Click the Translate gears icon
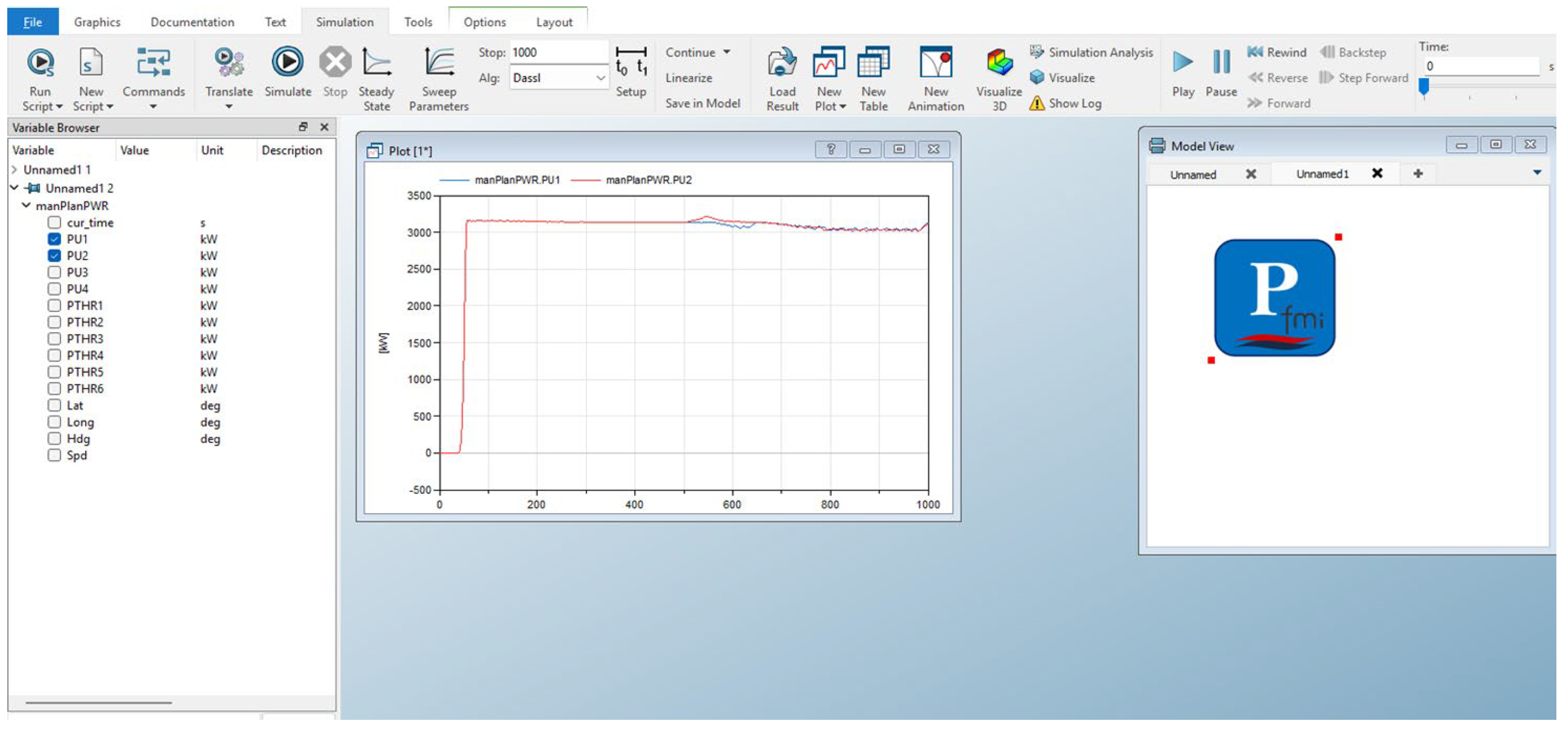Screen dimensions: 1568x730 point(228,62)
